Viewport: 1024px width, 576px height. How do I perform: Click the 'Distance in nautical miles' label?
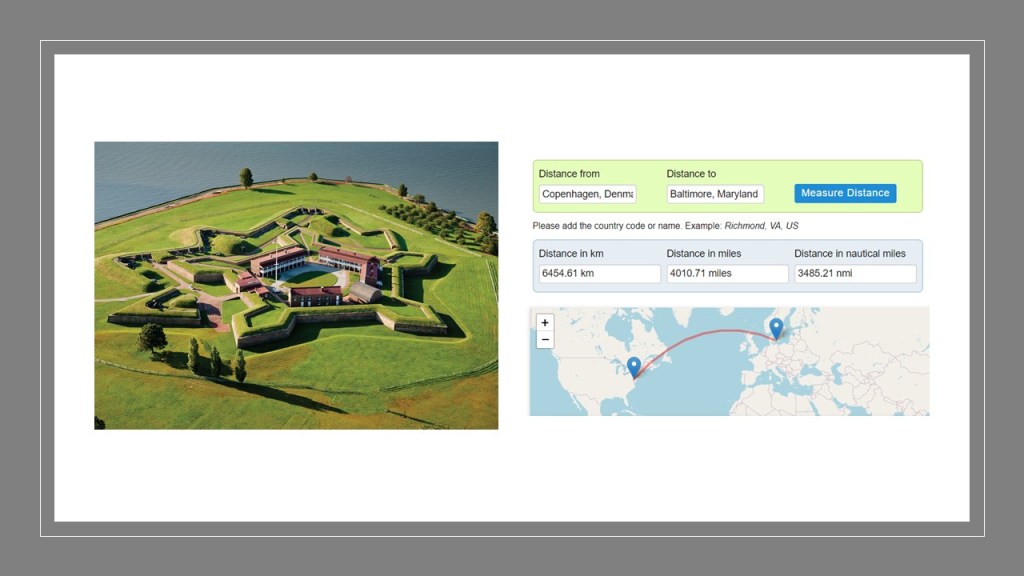[x=849, y=254]
